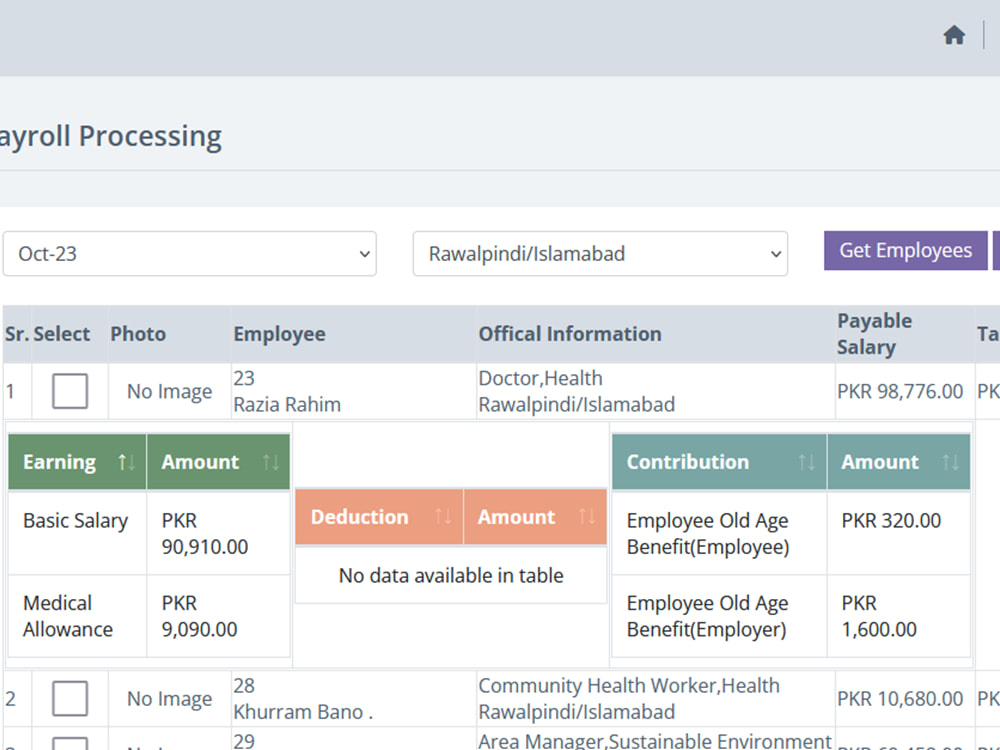Sort deduction Amount column arrows
The height and width of the screenshot is (750, 1000).
coord(587,517)
